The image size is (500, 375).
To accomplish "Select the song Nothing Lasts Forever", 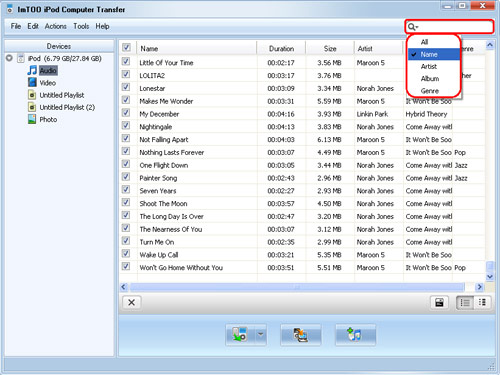I will coord(172,152).
